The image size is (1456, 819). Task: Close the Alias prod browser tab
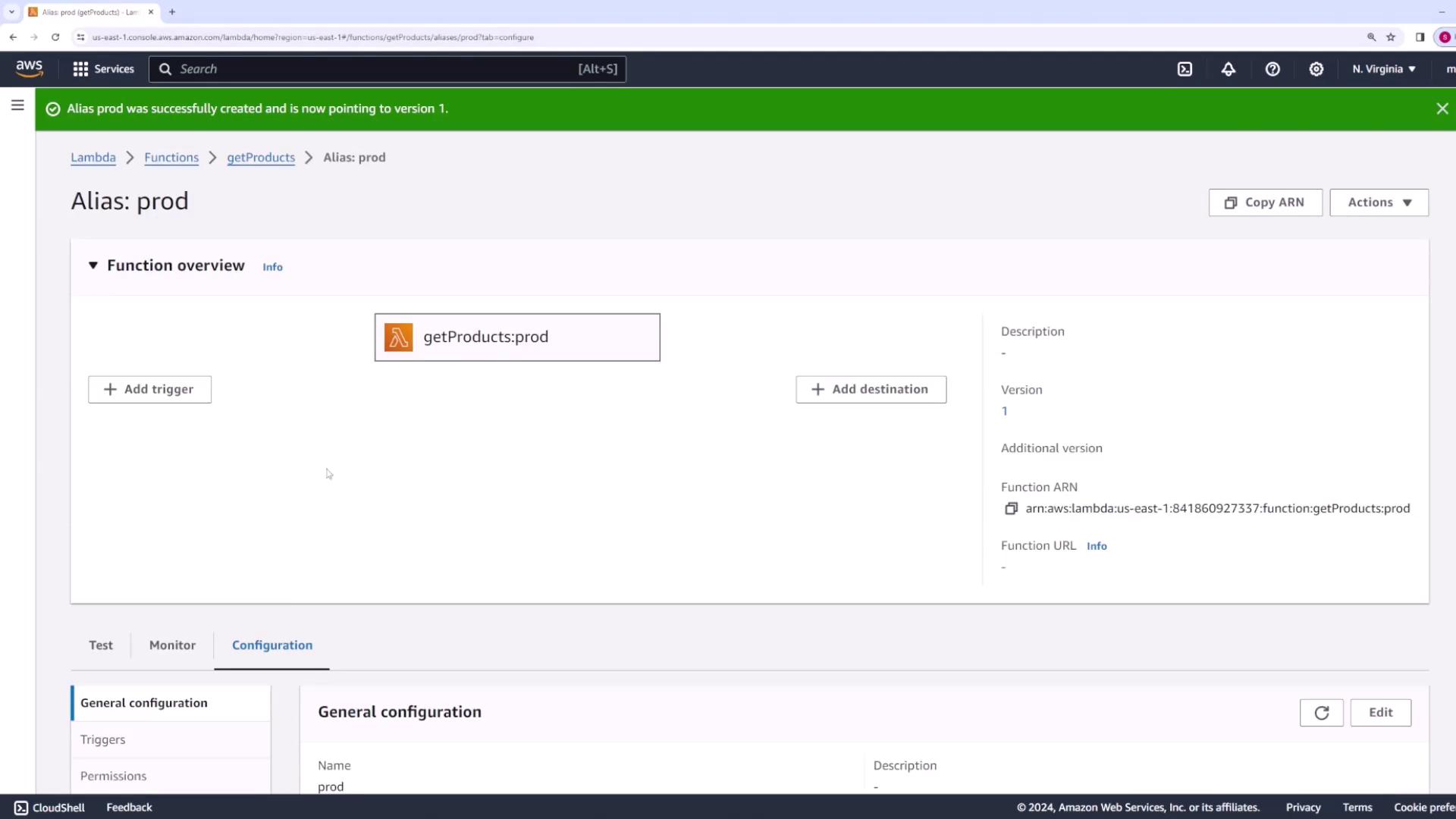coord(151,12)
